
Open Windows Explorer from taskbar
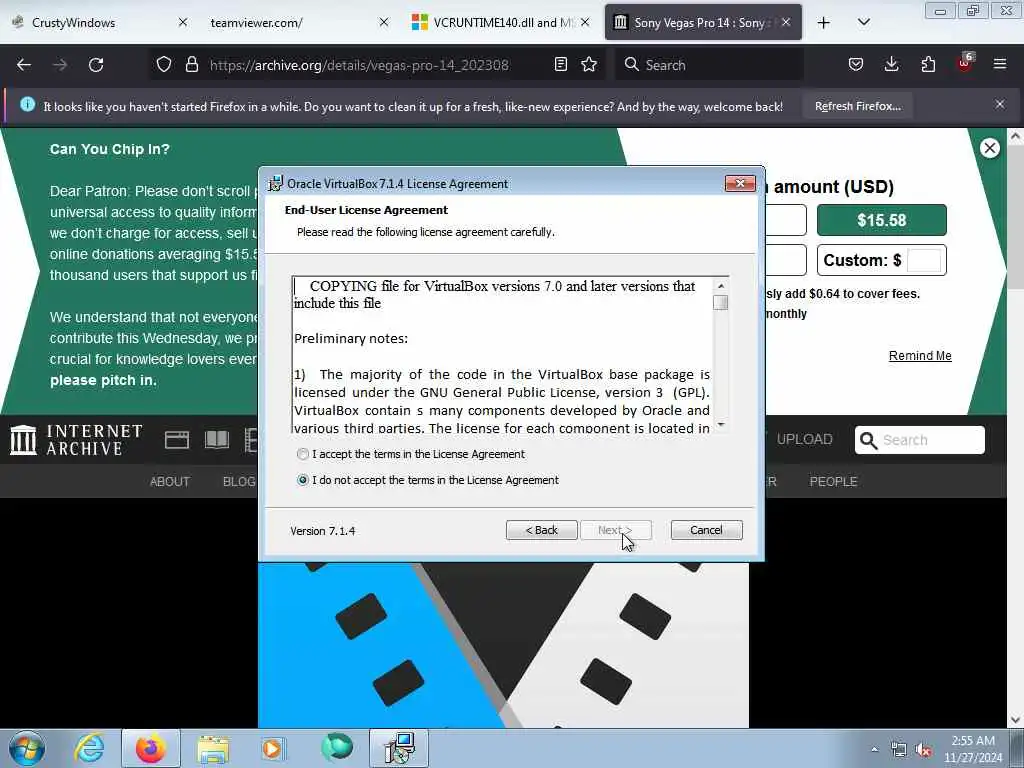[213, 748]
